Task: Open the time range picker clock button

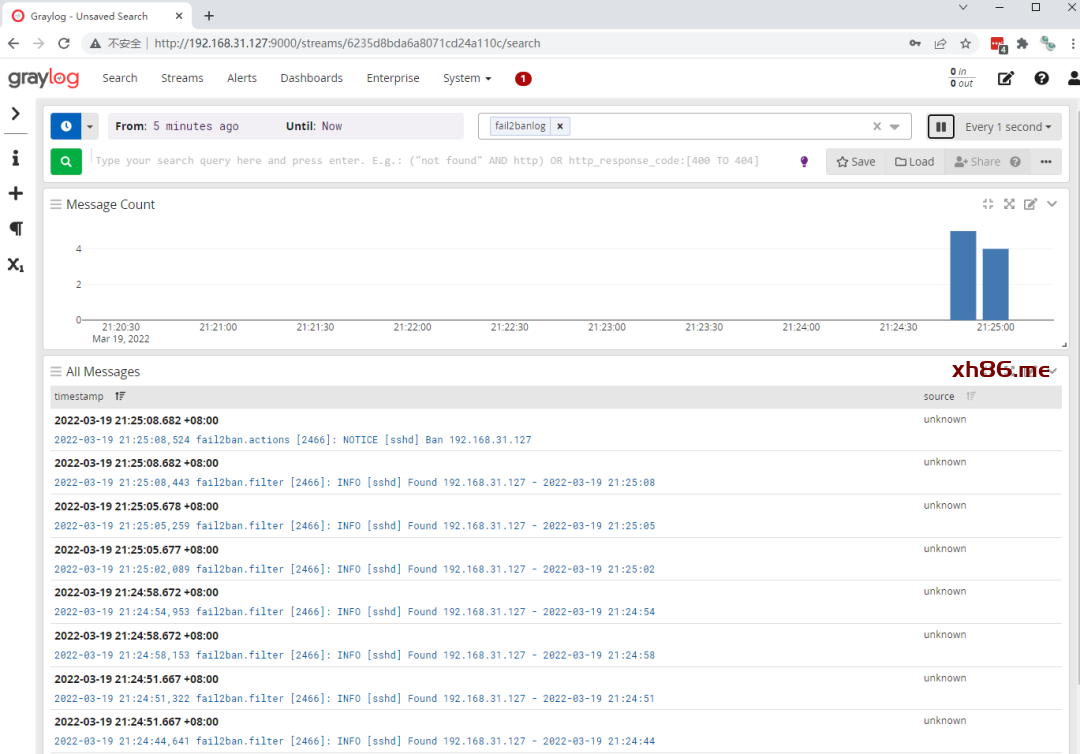Action: 66,127
